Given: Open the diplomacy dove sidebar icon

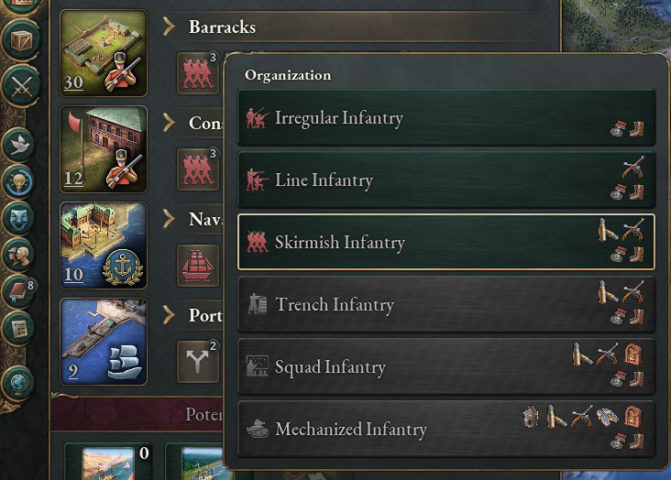Looking at the screenshot, I should click(19, 145).
